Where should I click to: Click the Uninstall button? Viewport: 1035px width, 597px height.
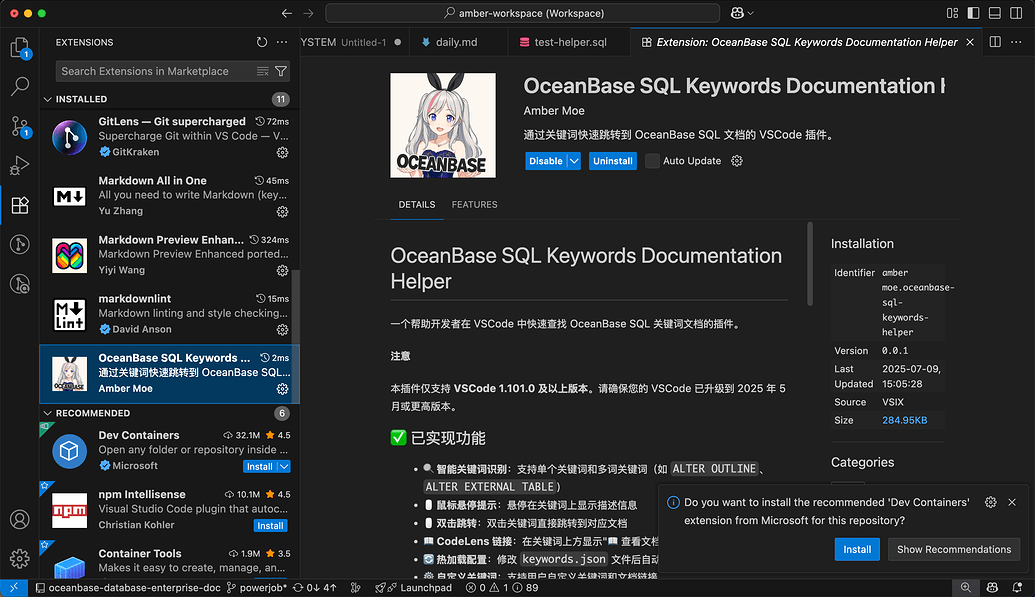pyautogui.click(x=612, y=161)
